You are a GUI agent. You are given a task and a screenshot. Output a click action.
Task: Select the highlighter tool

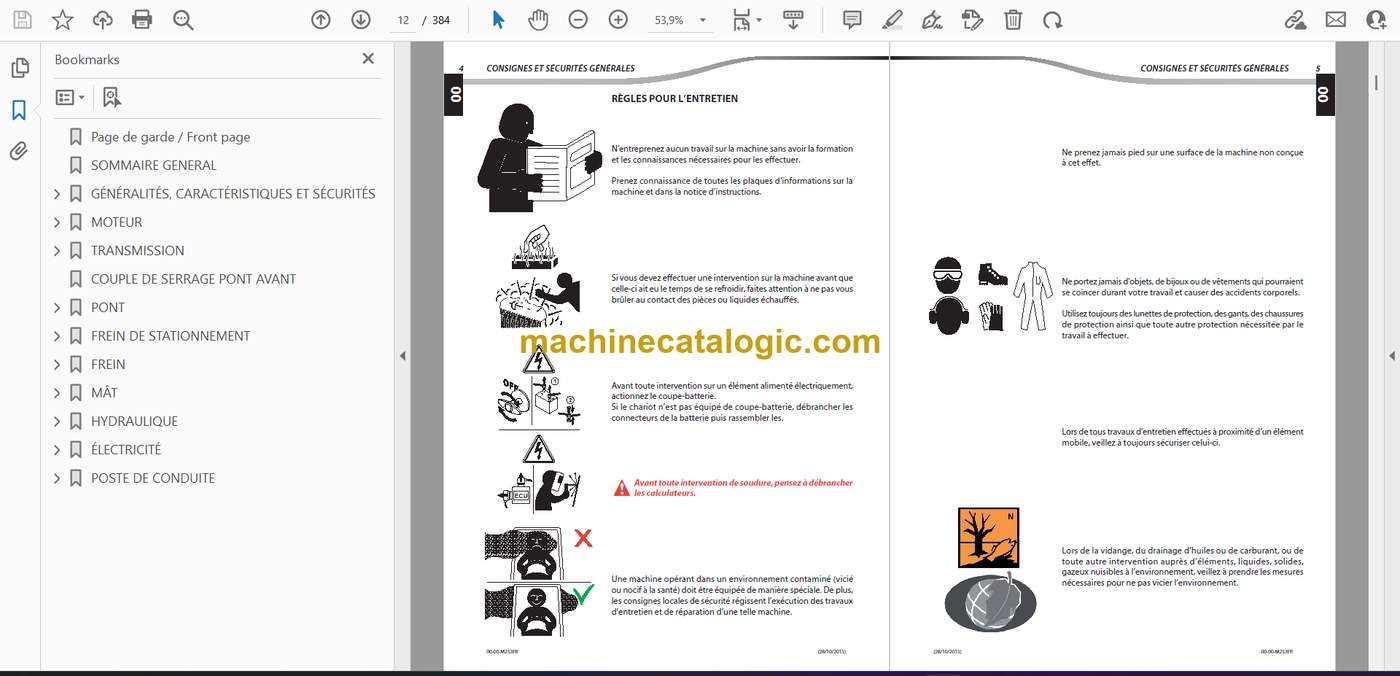pos(893,19)
